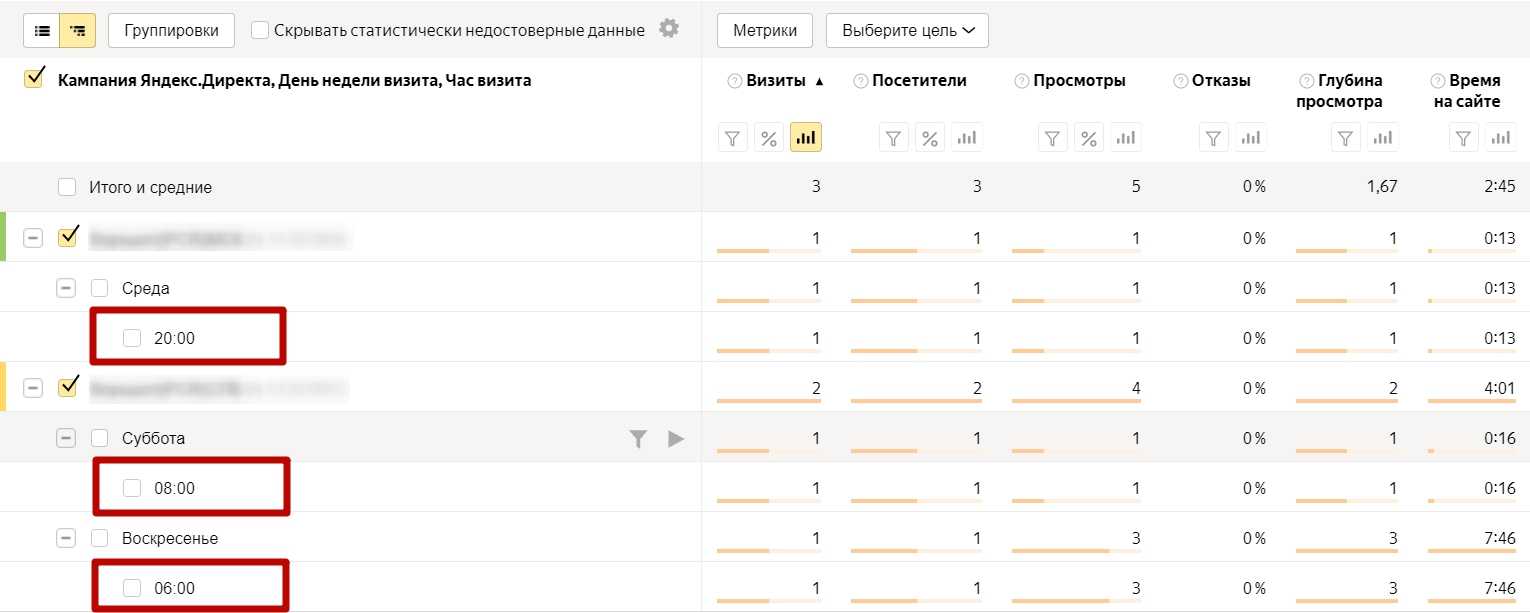Viewport: 1530px width, 613px height.
Task: Click the bar chart icon under Посетители
Action: (966, 138)
